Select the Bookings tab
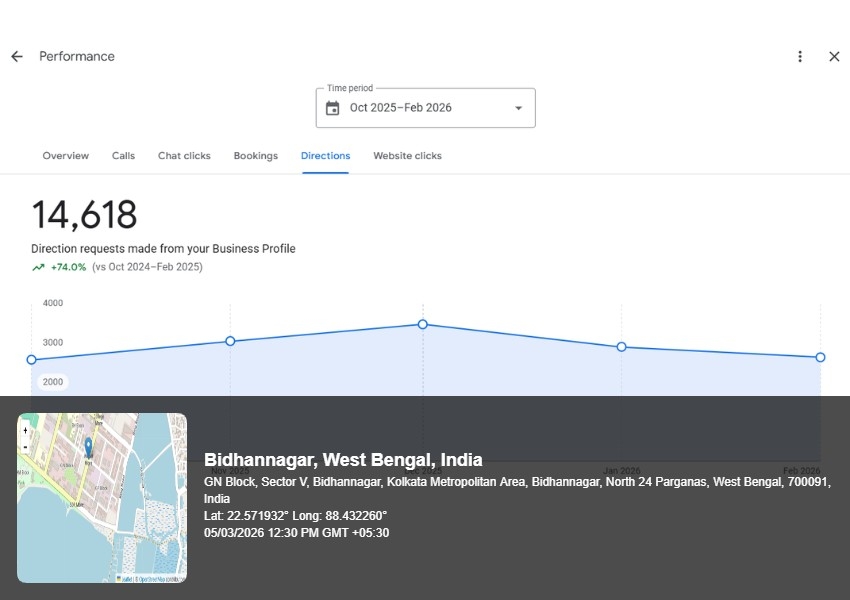 255,156
